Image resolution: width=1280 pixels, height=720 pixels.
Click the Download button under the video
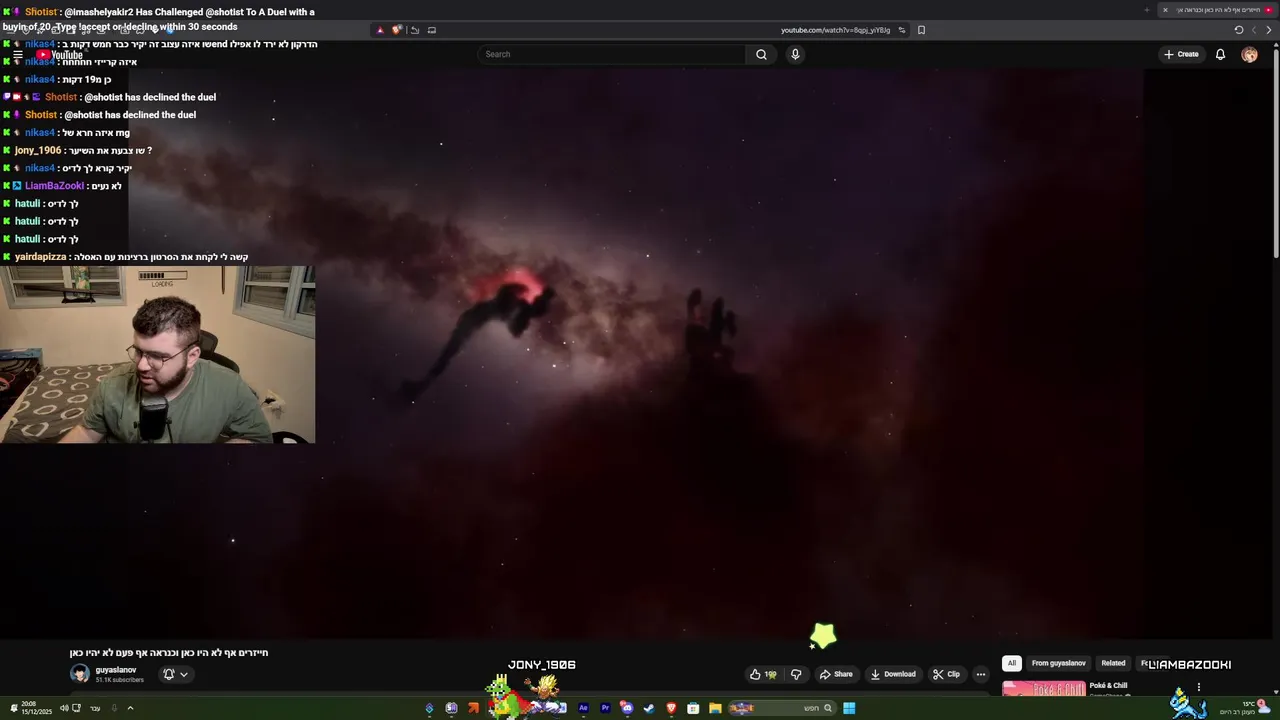click(x=893, y=674)
